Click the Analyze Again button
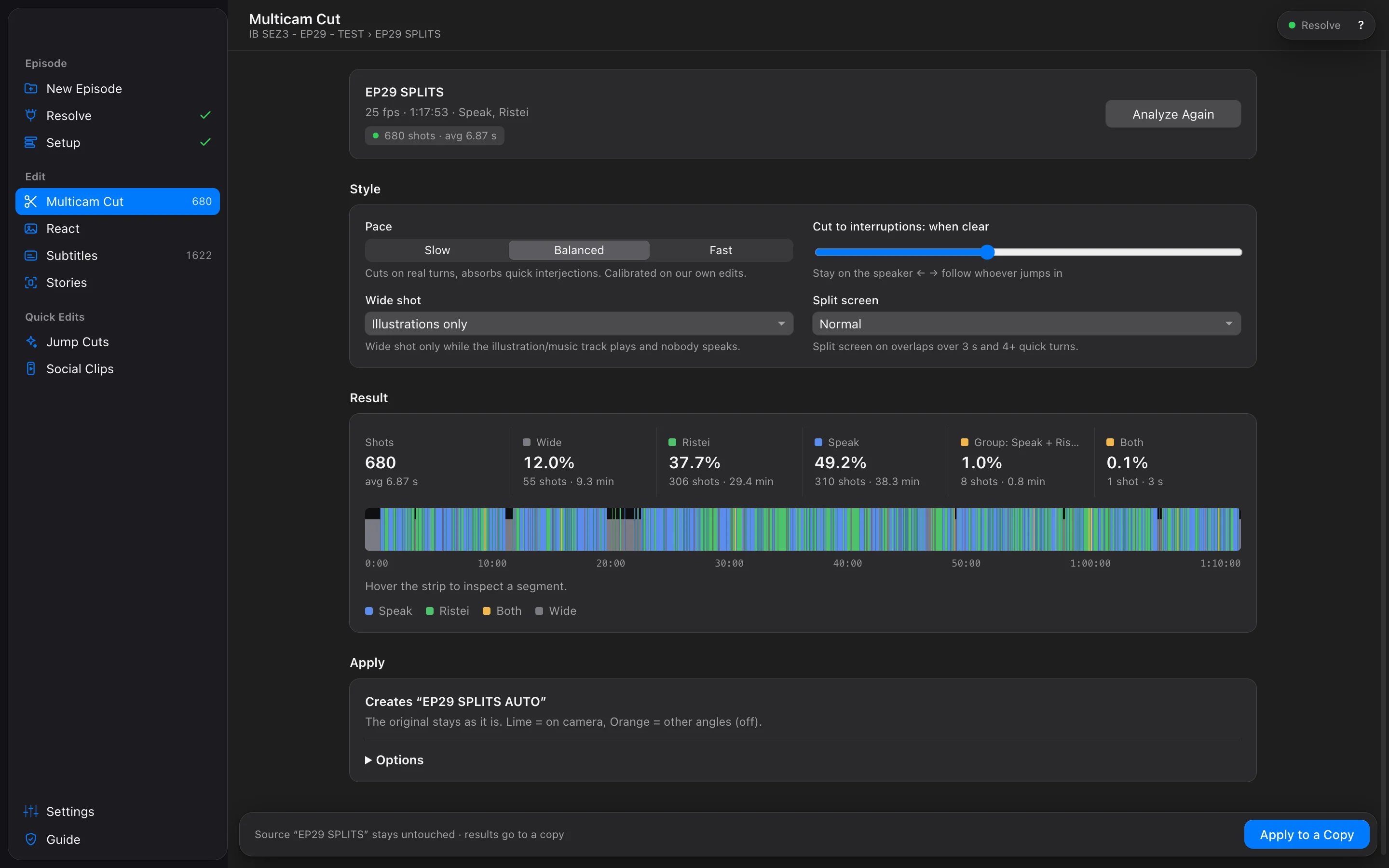1389x868 pixels. 1172,114
